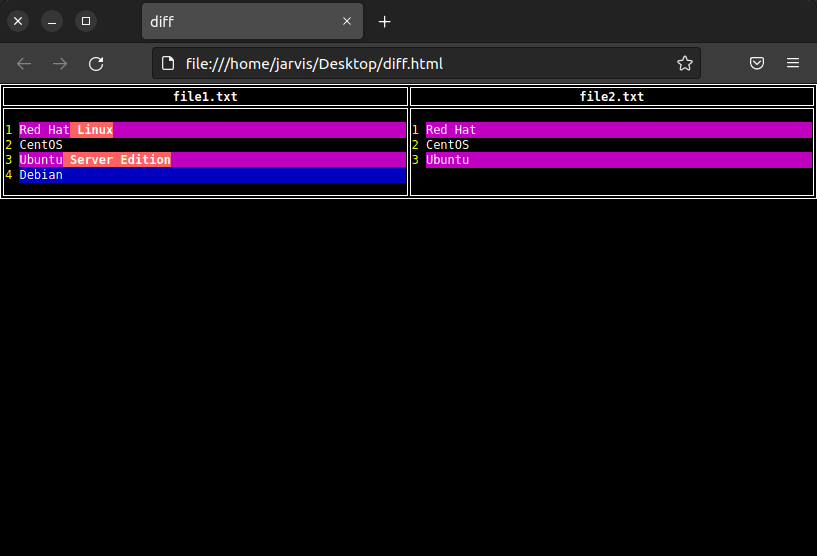Image resolution: width=817 pixels, height=556 pixels.
Task: Click line number 1 in file1.txt
Action: pyautogui.click(x=9, y=130)
